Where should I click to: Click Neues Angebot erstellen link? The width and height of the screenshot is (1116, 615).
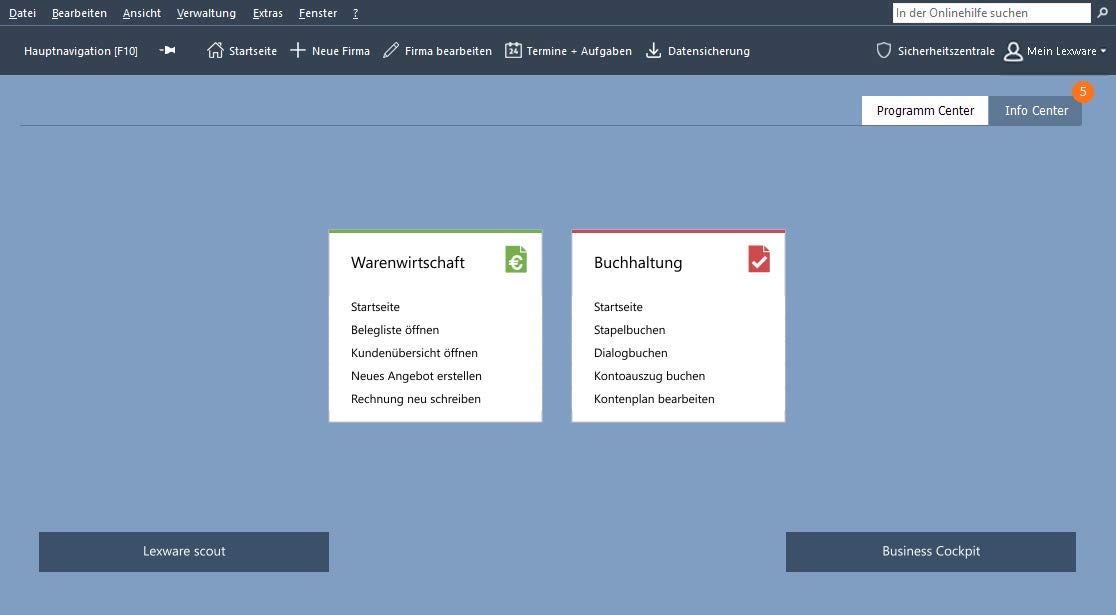pos(416,376)
